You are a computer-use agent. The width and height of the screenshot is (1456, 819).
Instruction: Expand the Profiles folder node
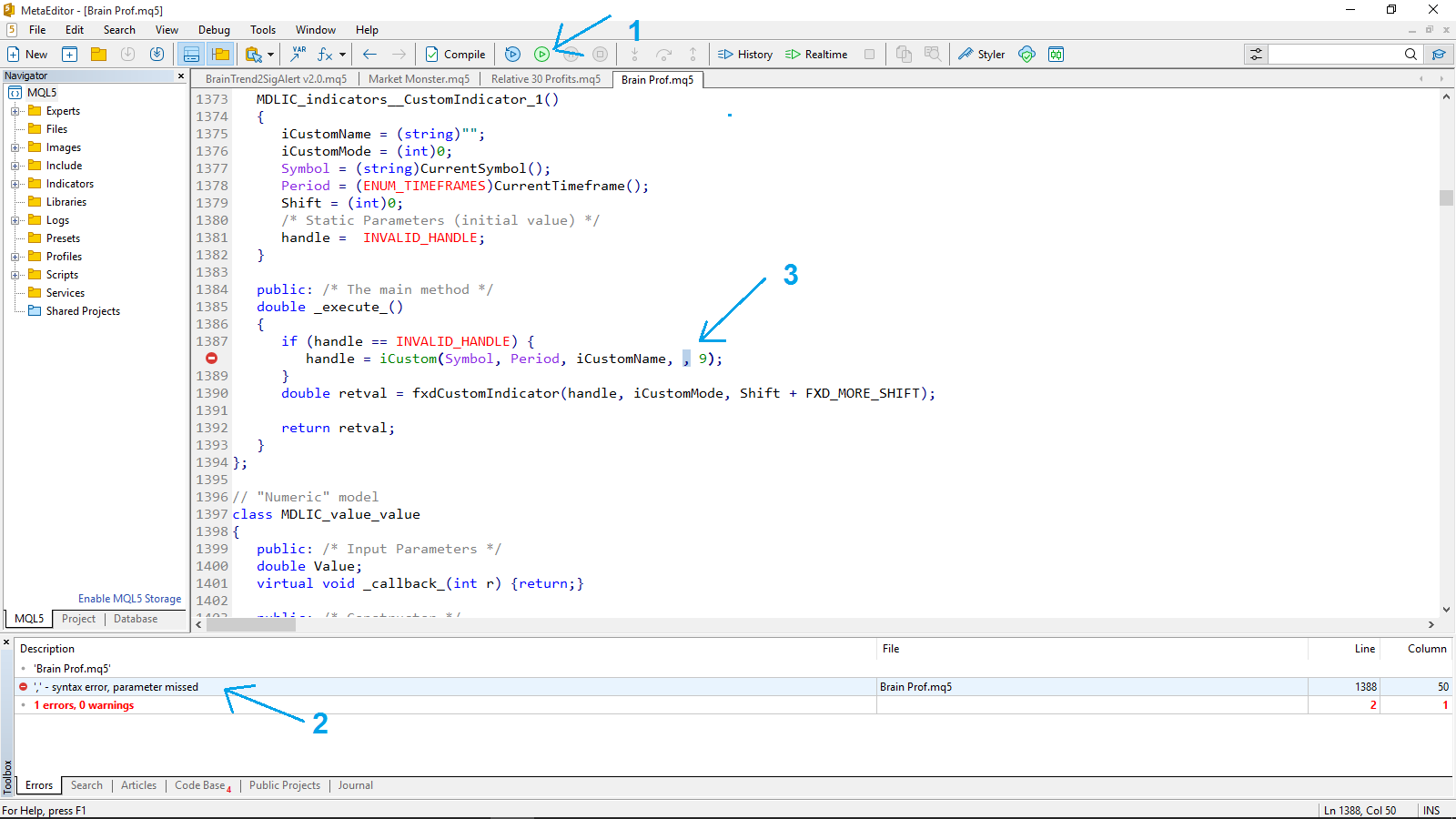click(15, 257)
